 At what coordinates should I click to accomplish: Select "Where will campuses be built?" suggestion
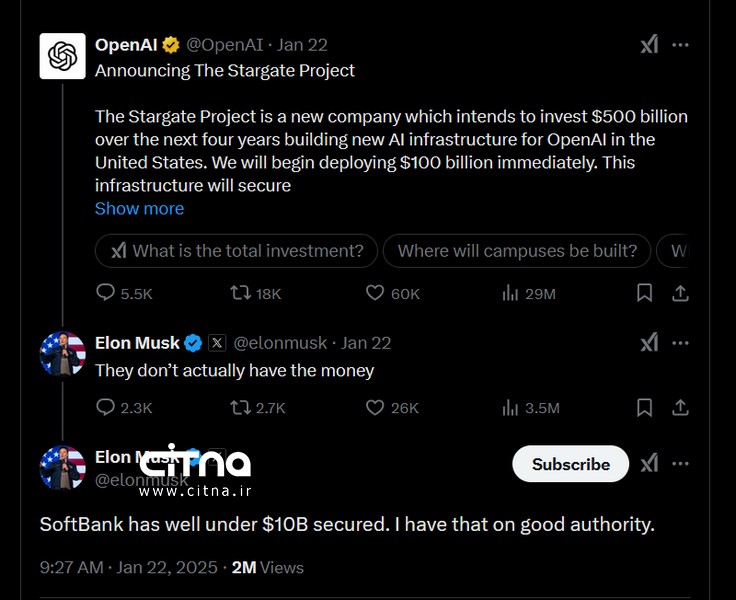[517, 251]
